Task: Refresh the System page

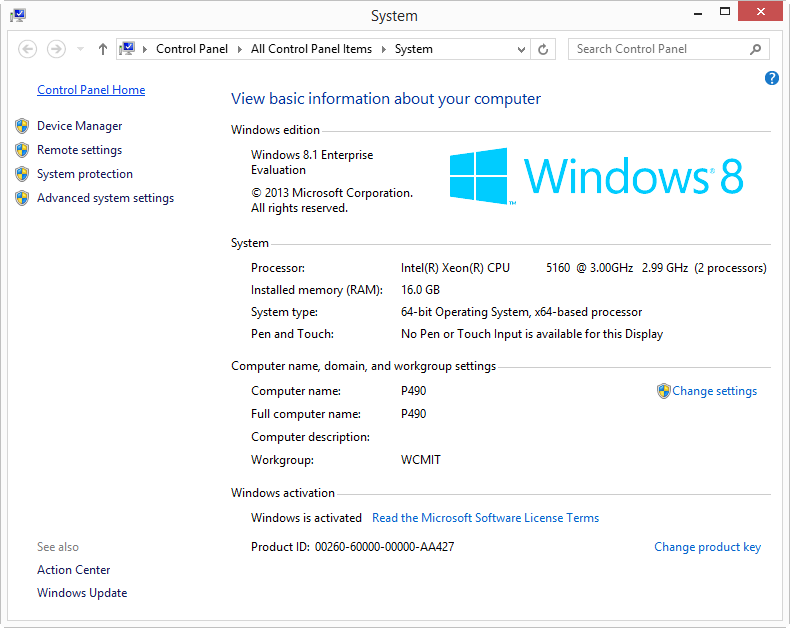Action: 543,49
